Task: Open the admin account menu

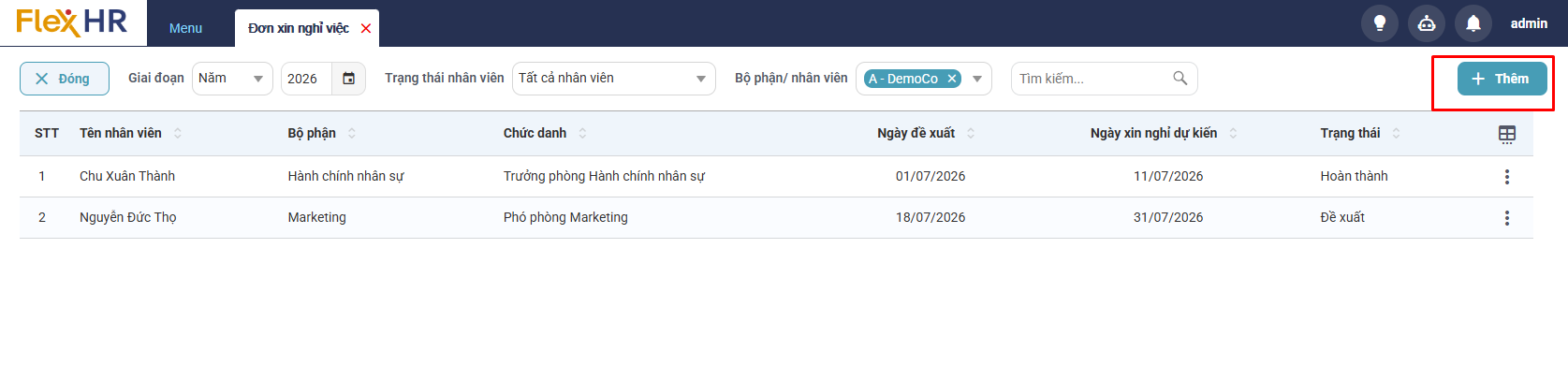Action: click(x=1529, y=23)
